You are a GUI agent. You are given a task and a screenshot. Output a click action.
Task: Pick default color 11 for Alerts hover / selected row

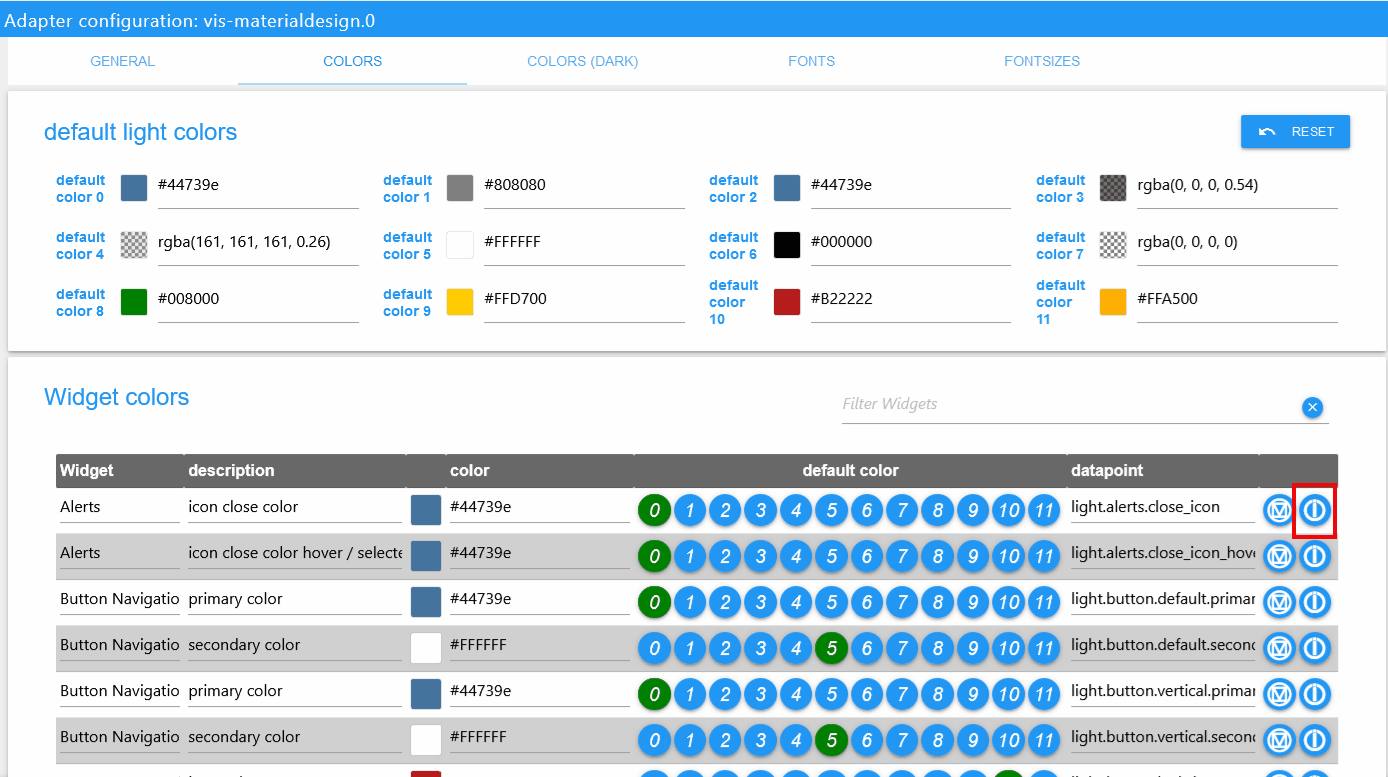tap(1043, 557)
